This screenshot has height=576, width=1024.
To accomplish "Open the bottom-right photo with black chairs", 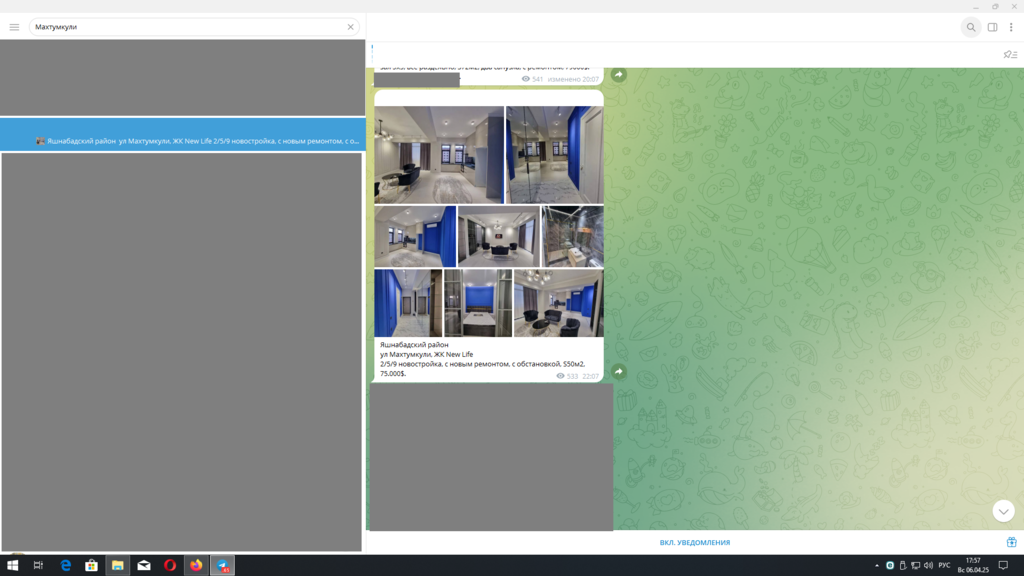I will [x=558, y=303].
